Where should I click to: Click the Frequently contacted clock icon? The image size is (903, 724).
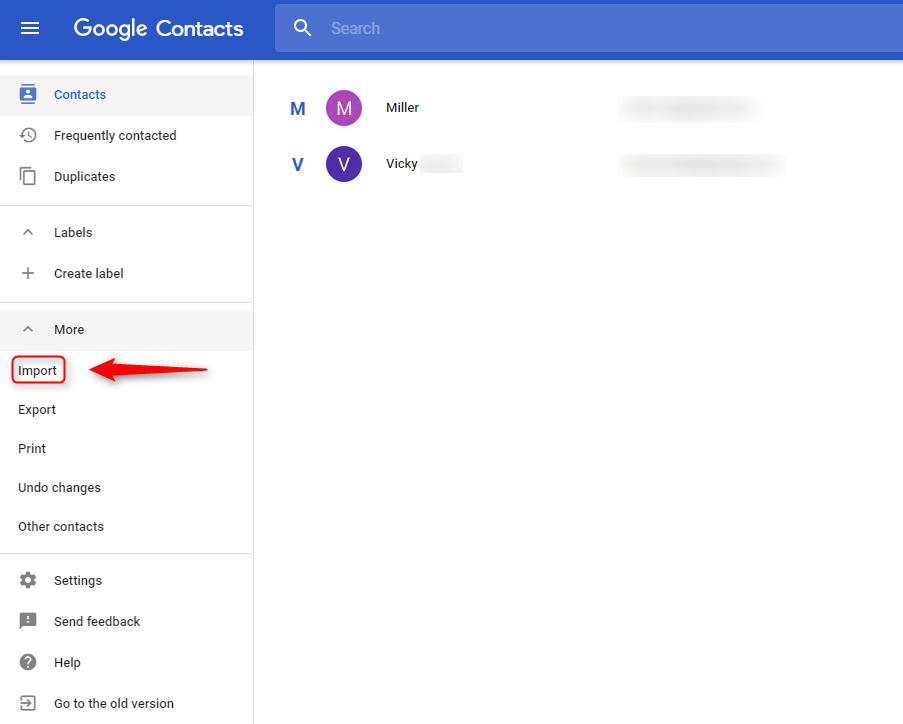[x=28, y=135]
